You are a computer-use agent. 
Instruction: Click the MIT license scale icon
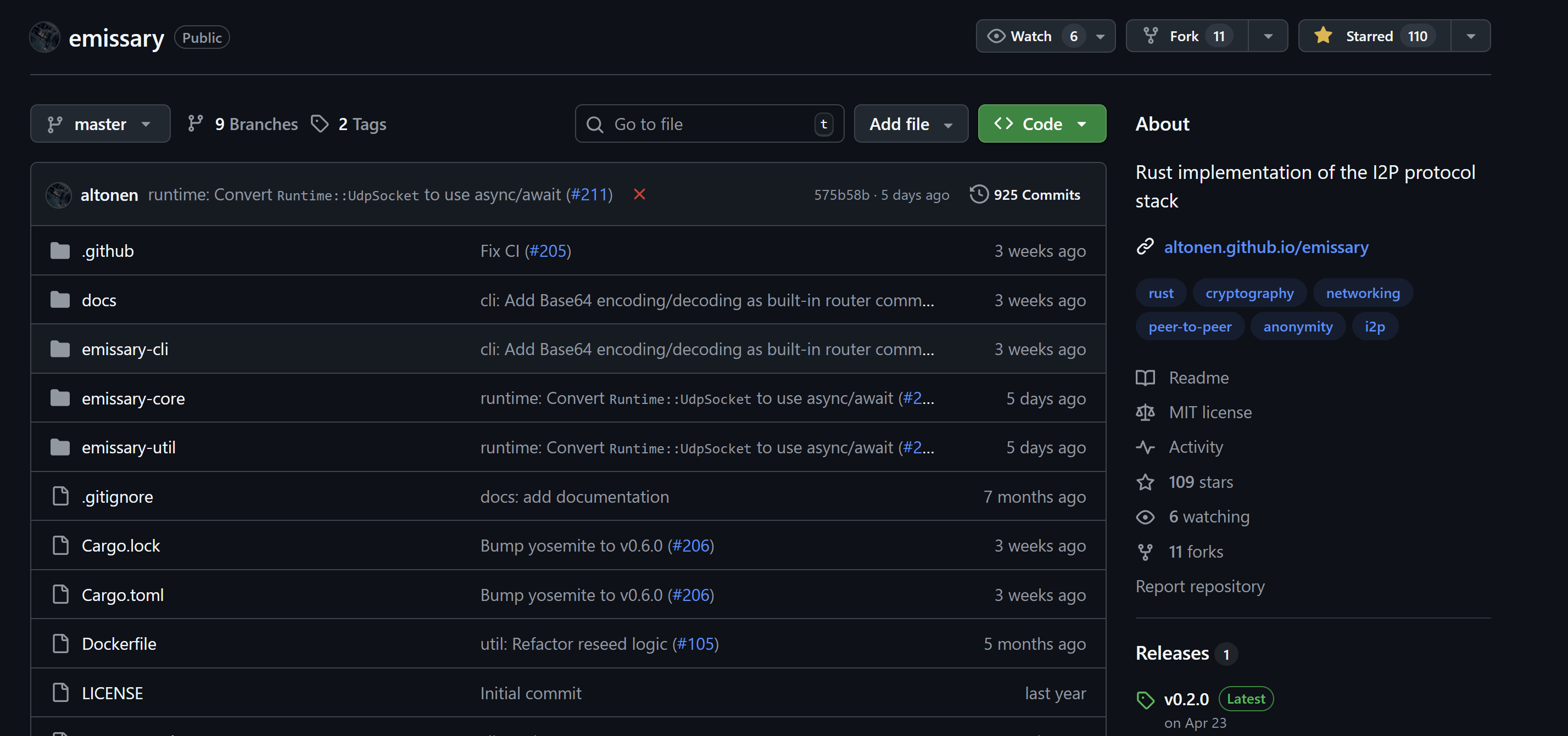point(1145,412)
